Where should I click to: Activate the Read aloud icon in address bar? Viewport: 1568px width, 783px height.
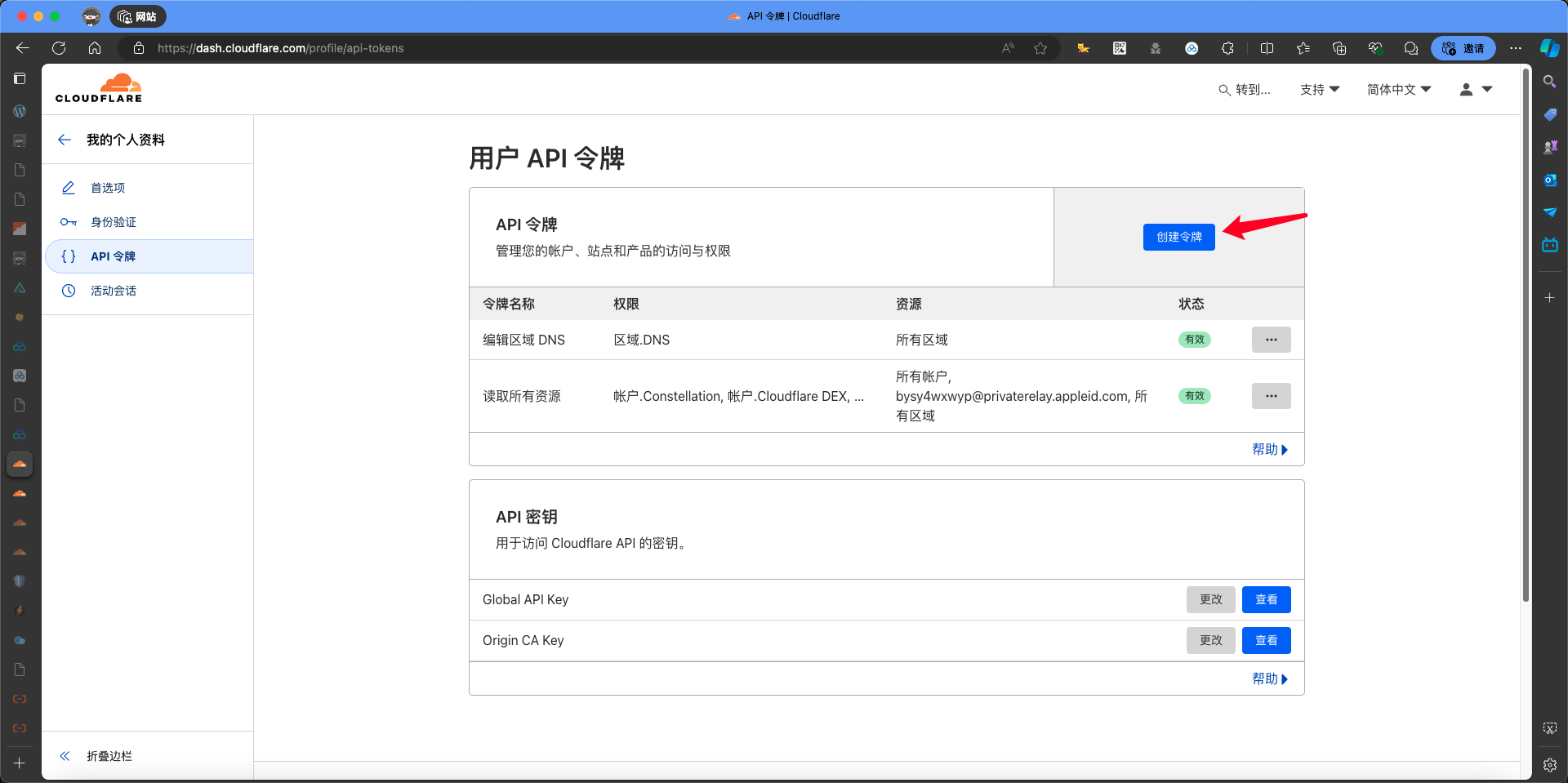pos(1009,48)
